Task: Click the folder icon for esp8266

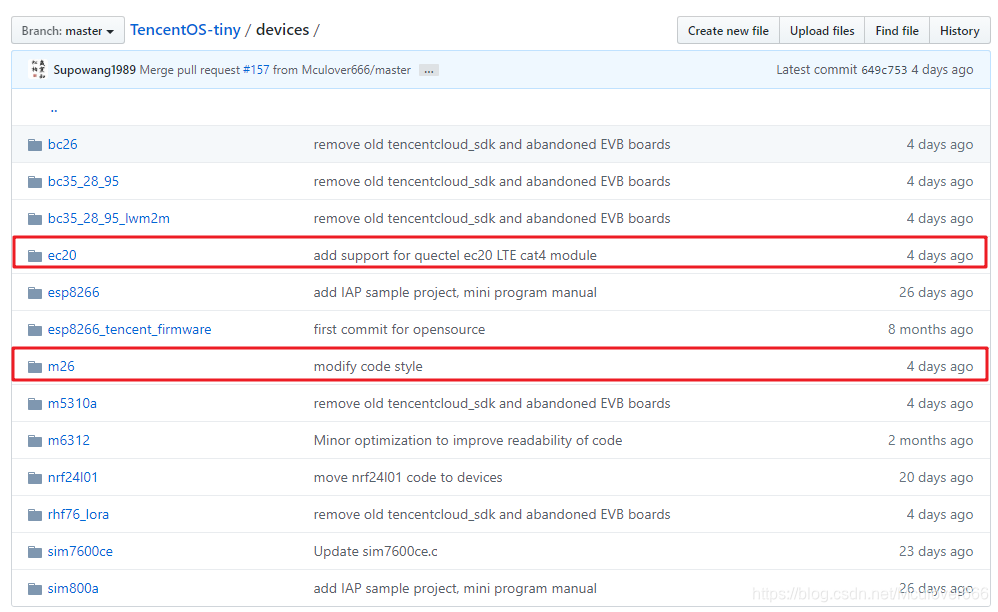Action: pos(35,293)
